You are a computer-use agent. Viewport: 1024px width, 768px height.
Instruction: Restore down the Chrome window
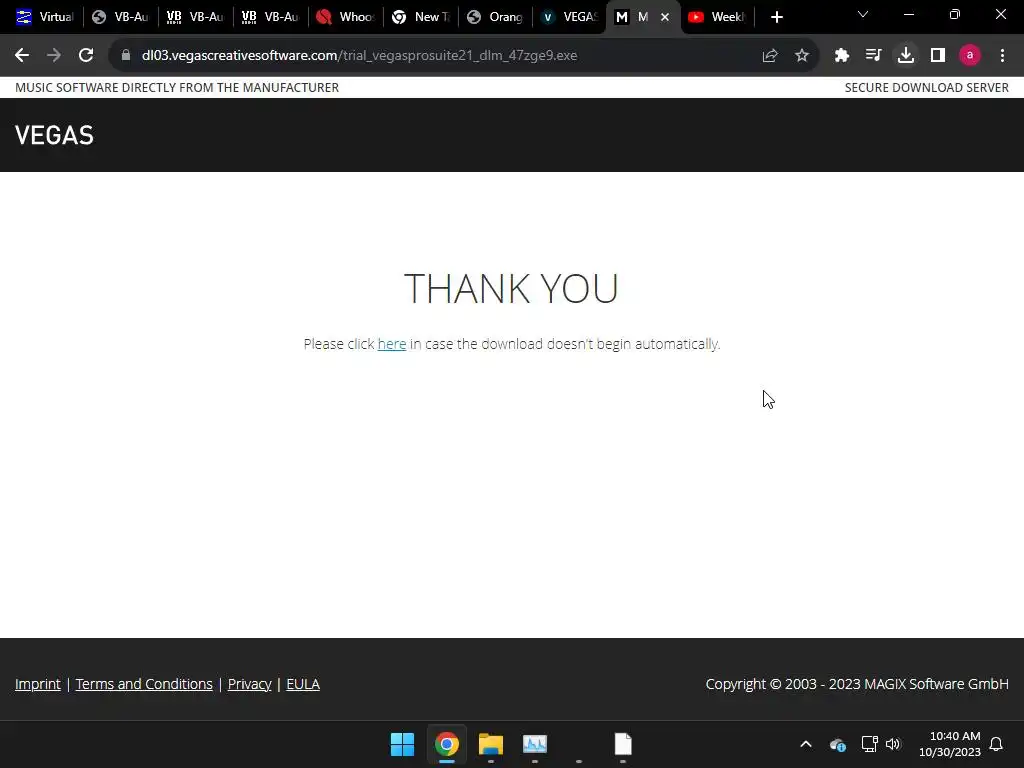coord(955,14)
